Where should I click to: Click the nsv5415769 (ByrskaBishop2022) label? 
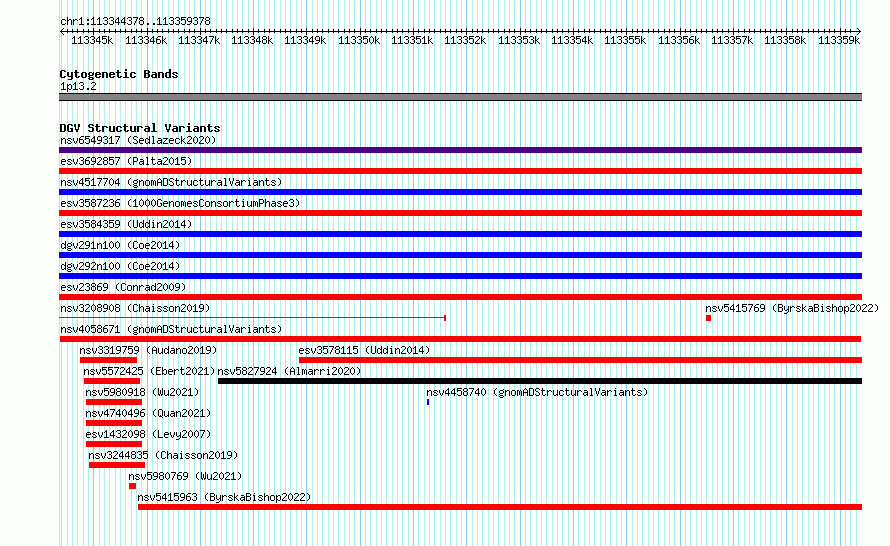[792, 308]
